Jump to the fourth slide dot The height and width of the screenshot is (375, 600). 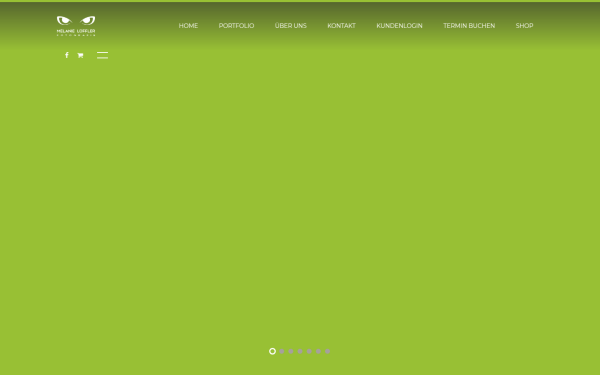click(x=300, y=351)
